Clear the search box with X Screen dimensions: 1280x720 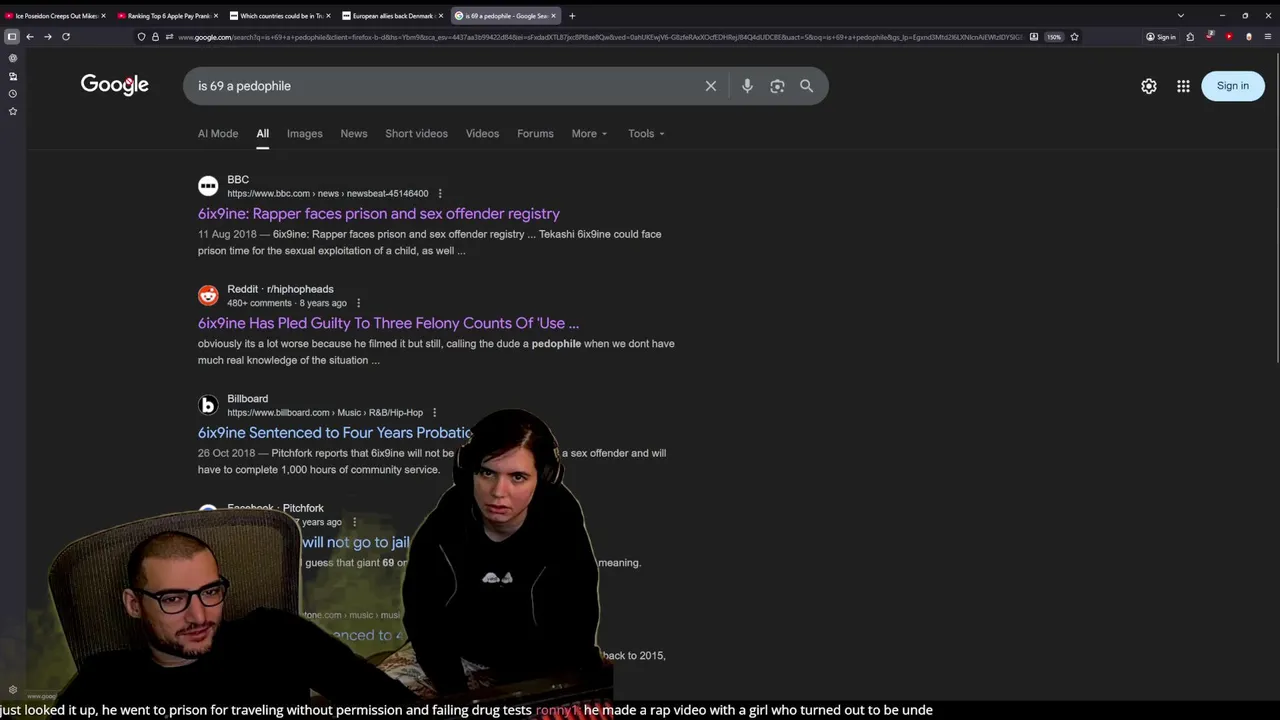711,86
